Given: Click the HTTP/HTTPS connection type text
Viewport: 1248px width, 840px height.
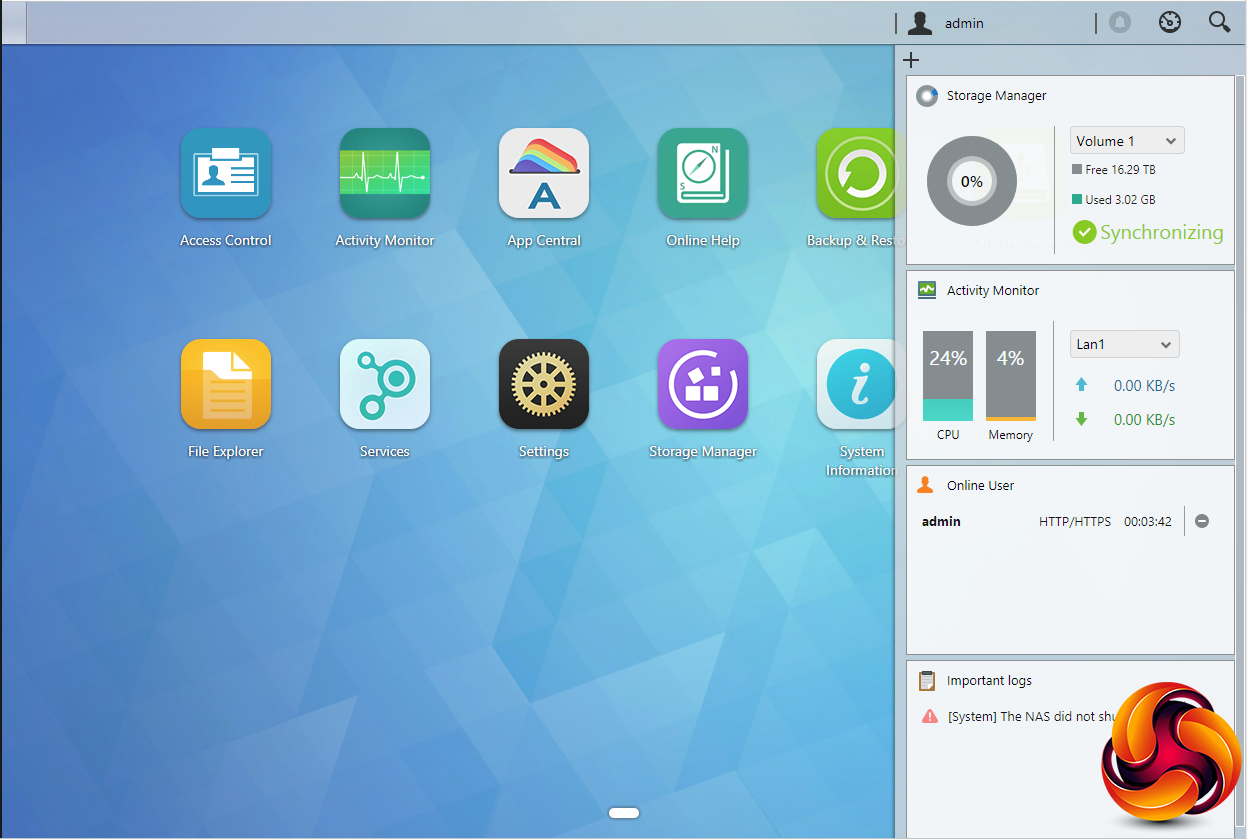Looking at the screenshot, I should point(1075,522).
